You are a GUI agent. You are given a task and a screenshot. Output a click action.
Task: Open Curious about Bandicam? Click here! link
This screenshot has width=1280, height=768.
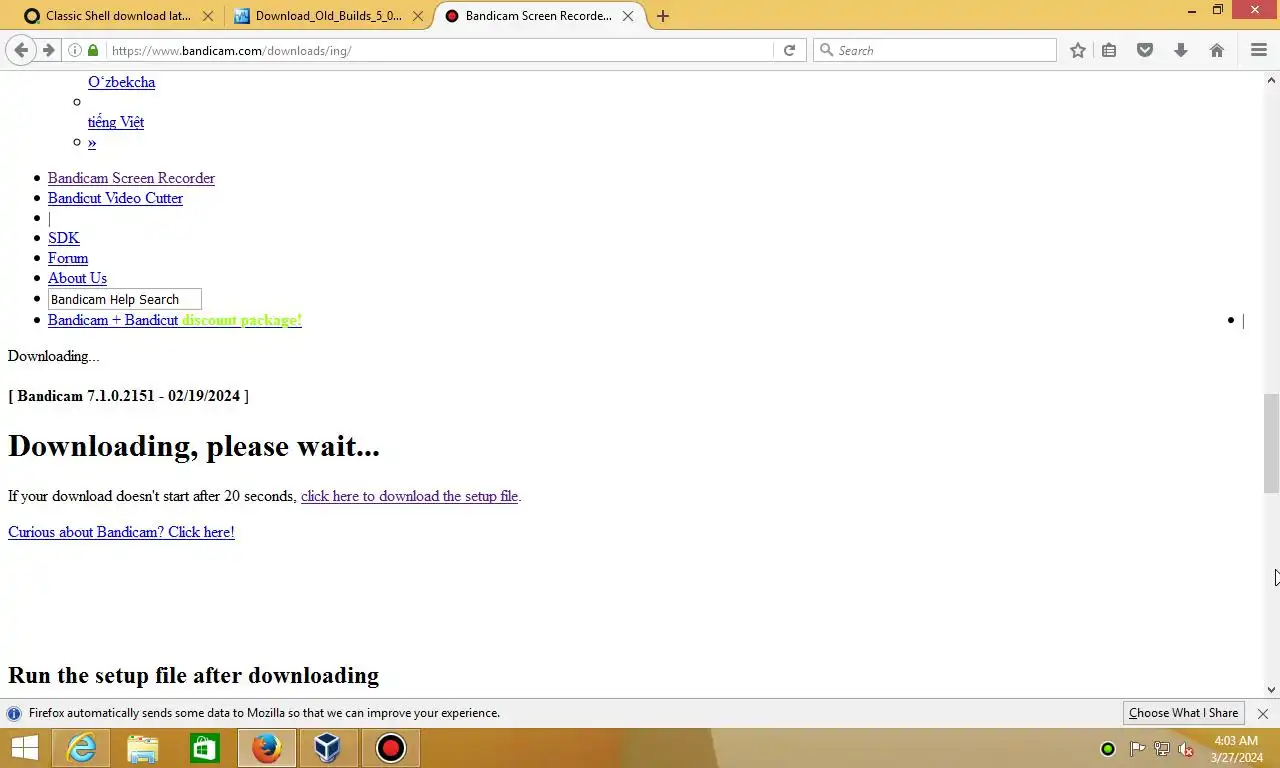click(x=121, y=532)
